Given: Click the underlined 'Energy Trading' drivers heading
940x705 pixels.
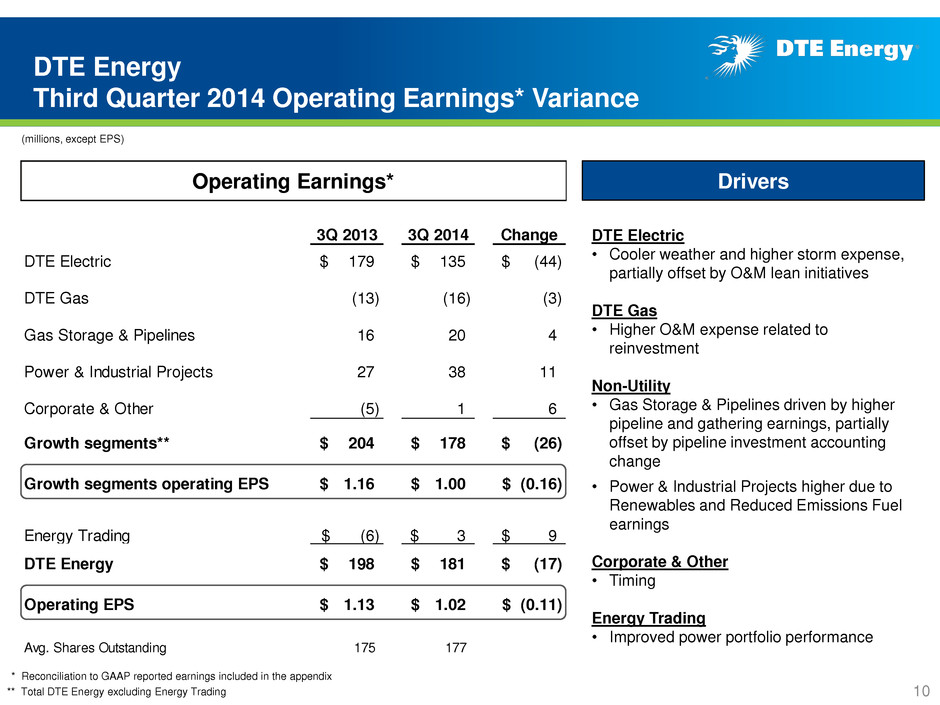Looking at the screenshot, I should tap(649, 618).
